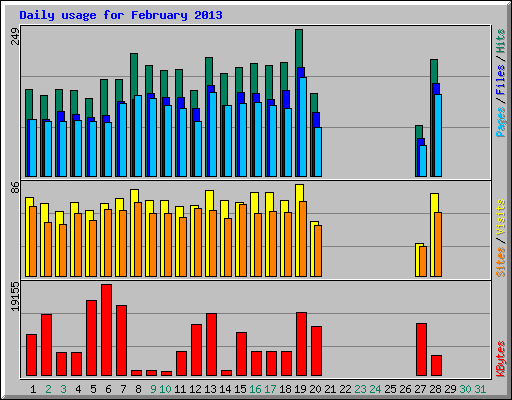Click the cyan Pages bar for day 27
Viewport: 512px width, 400px height.
coord(423,161)
